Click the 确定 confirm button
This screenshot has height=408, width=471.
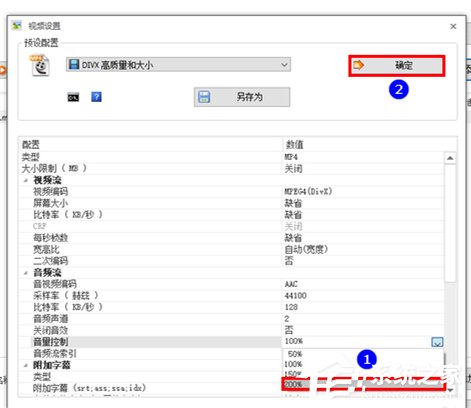397,65
